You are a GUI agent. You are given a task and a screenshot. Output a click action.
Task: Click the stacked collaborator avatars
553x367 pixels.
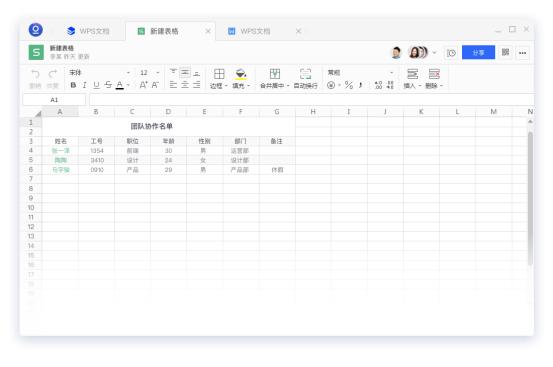coord(418,53)
